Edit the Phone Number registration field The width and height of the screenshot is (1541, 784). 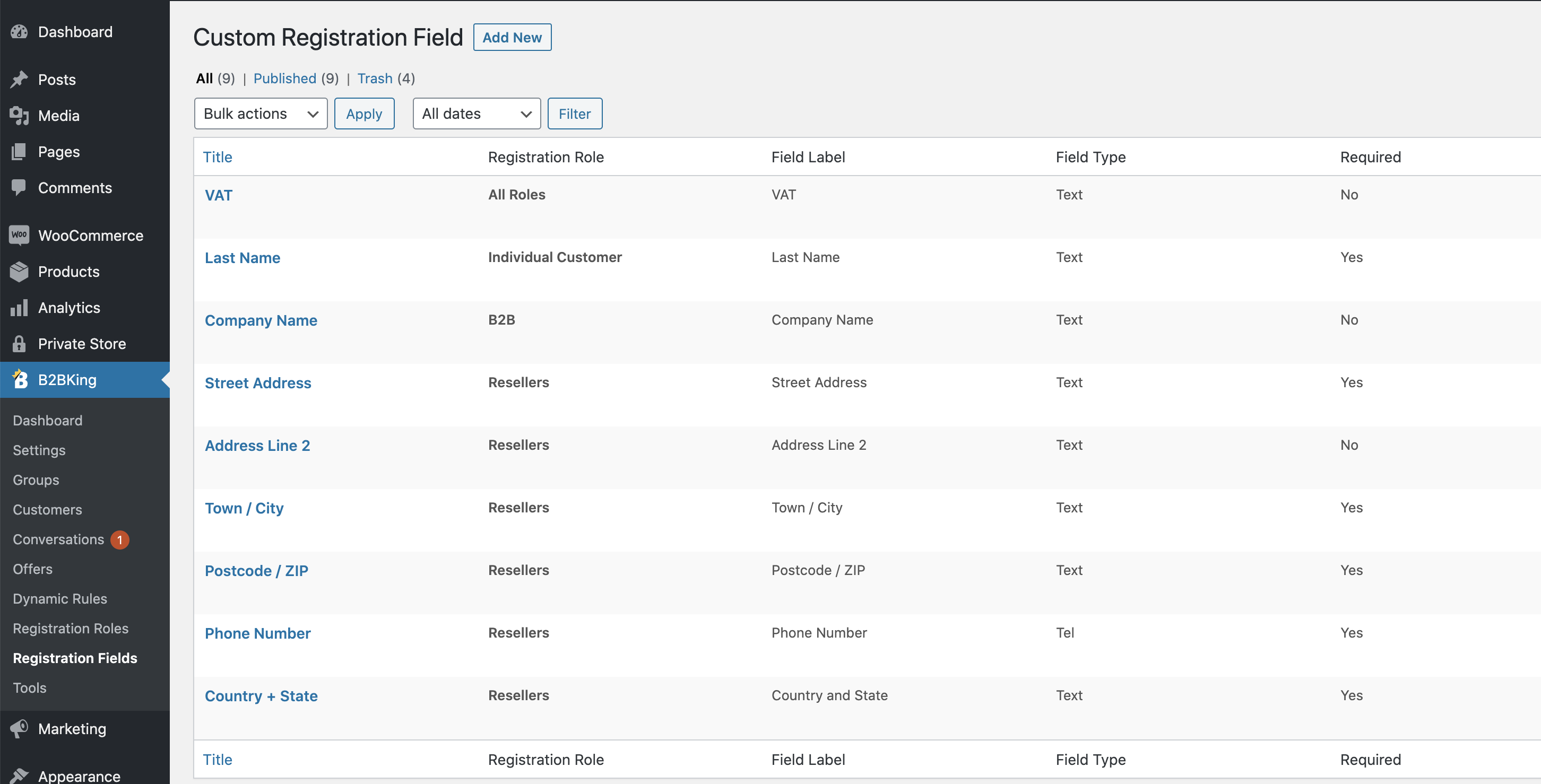click(x=258, y=633)
